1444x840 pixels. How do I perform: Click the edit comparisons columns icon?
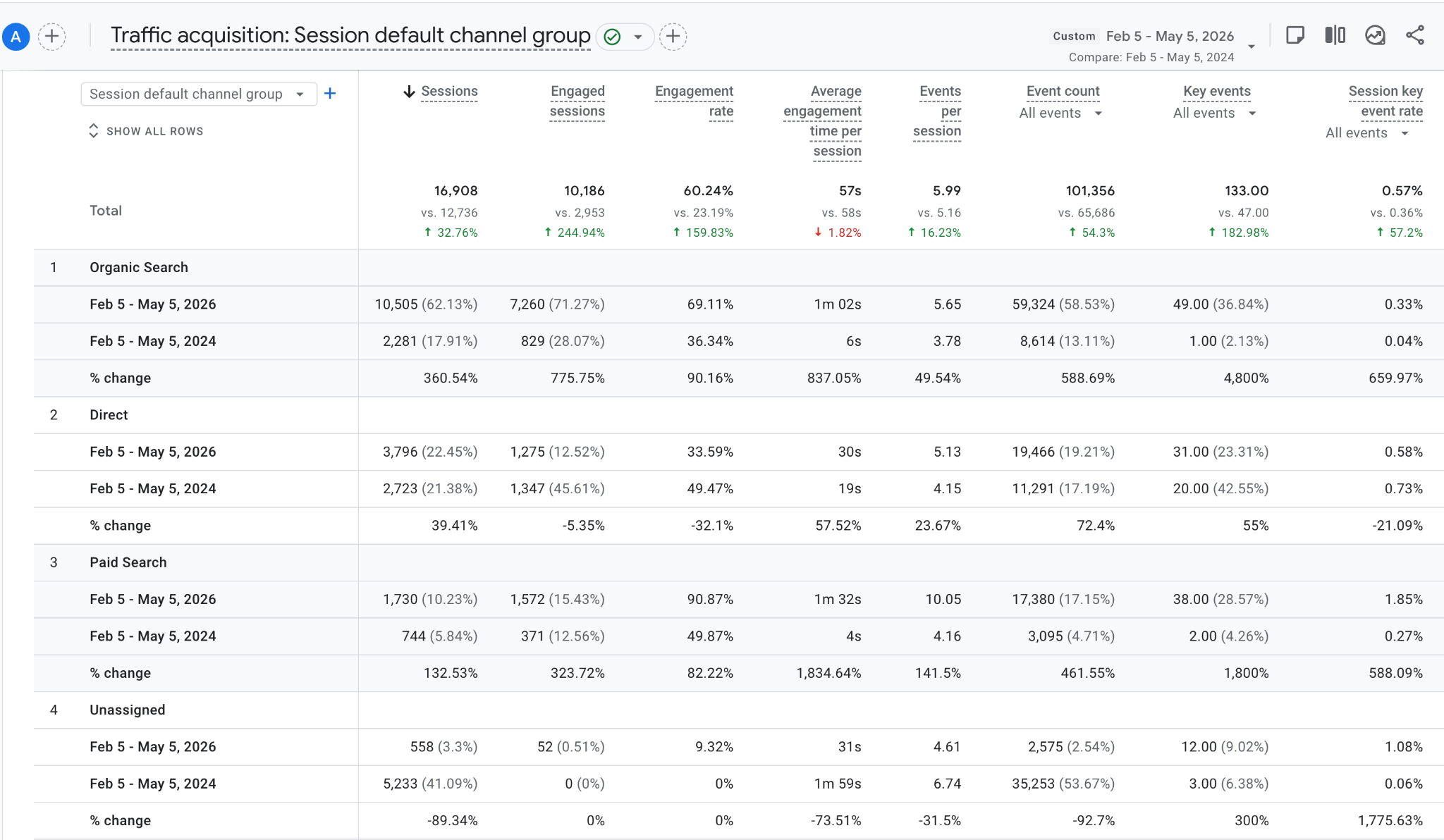click(1335, 35)
